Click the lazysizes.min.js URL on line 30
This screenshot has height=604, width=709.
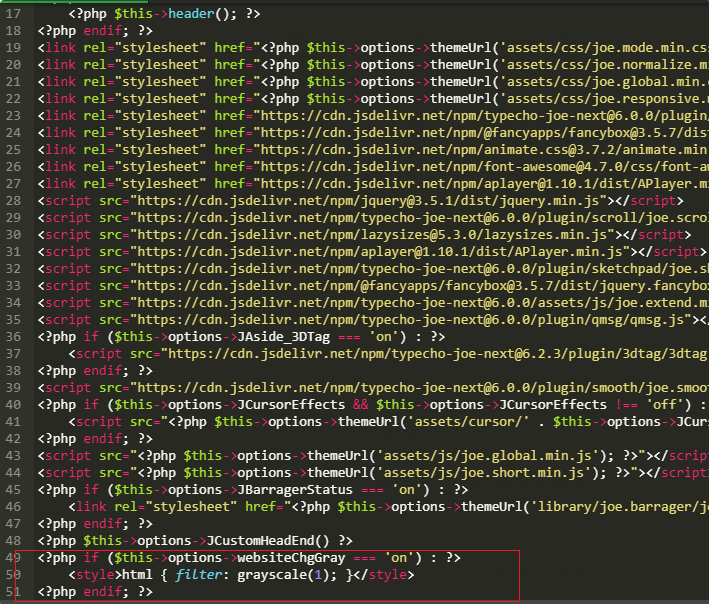[372, 235]
